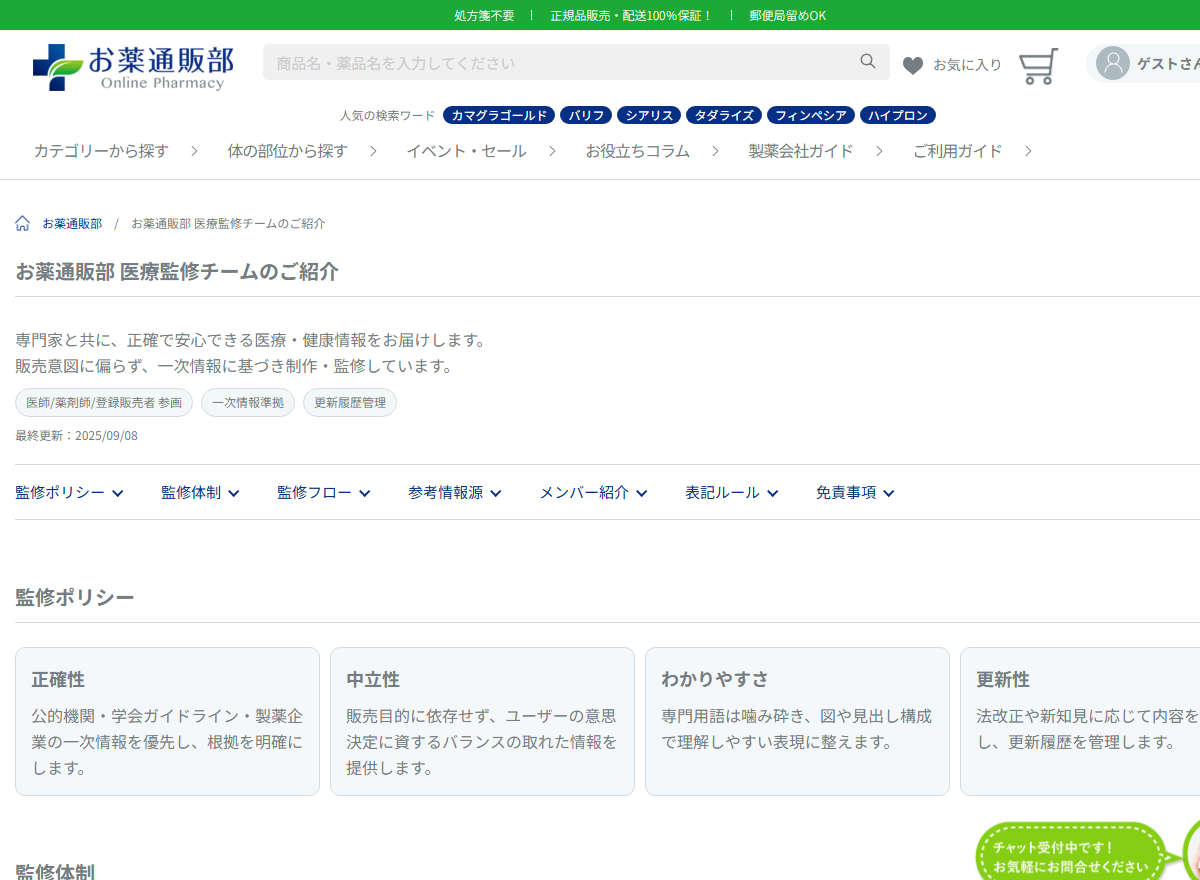The width and height of the screenshot is (1200, 880).
Task: Jump to 免責事項 section anchor
Action: (x=855, y=492)
